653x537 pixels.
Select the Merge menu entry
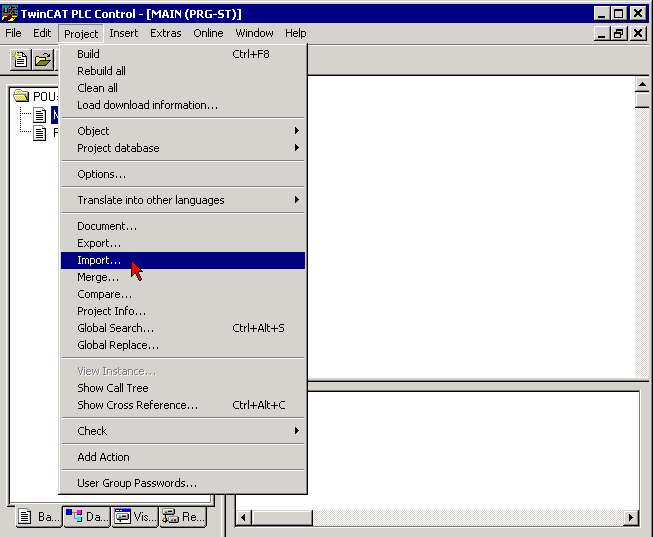[183, 277]
